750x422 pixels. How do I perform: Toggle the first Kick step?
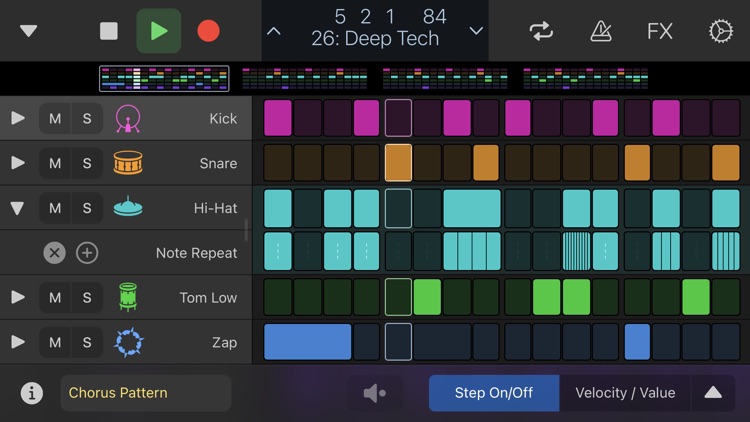click(278, 118)
